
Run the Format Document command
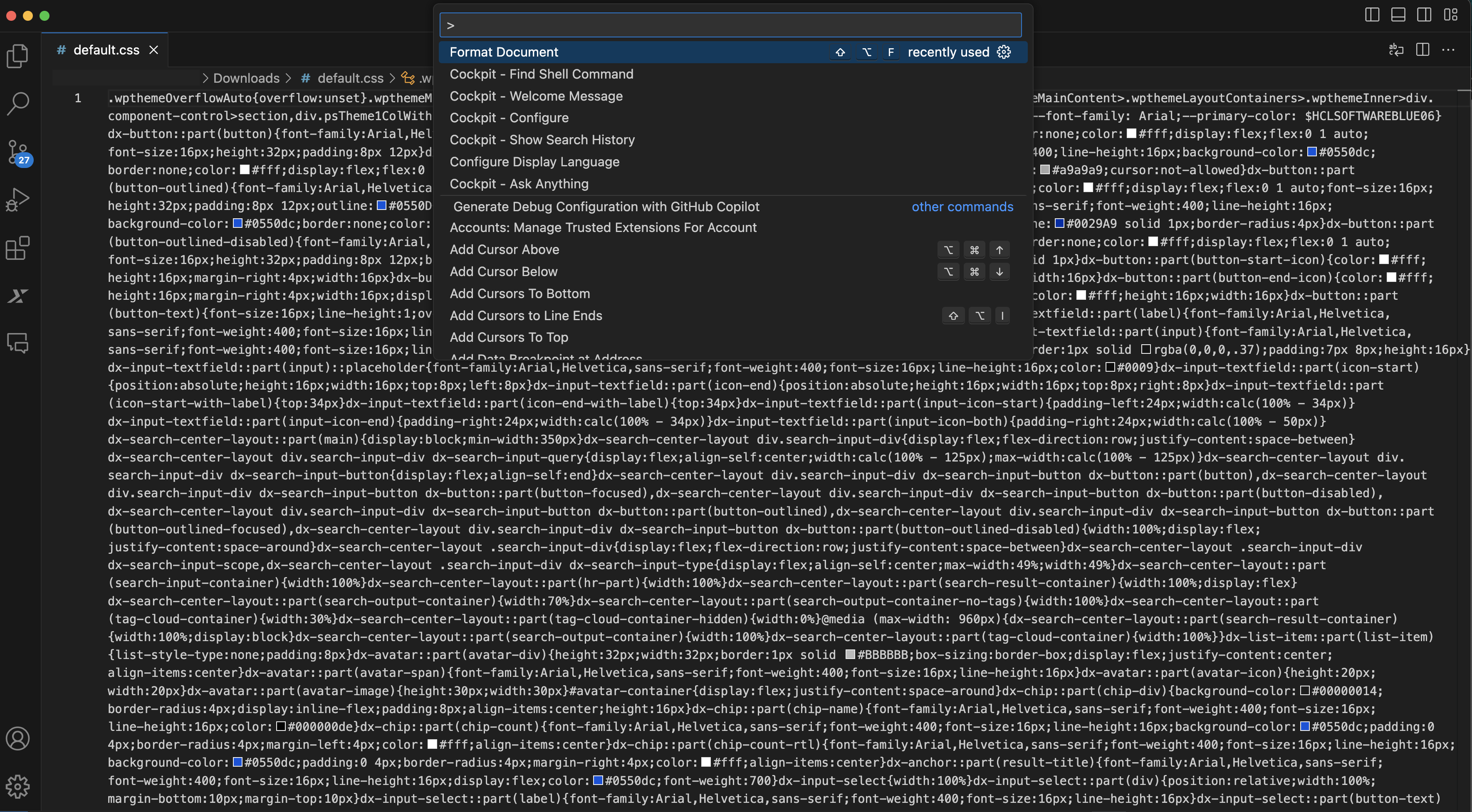[503, 52]
